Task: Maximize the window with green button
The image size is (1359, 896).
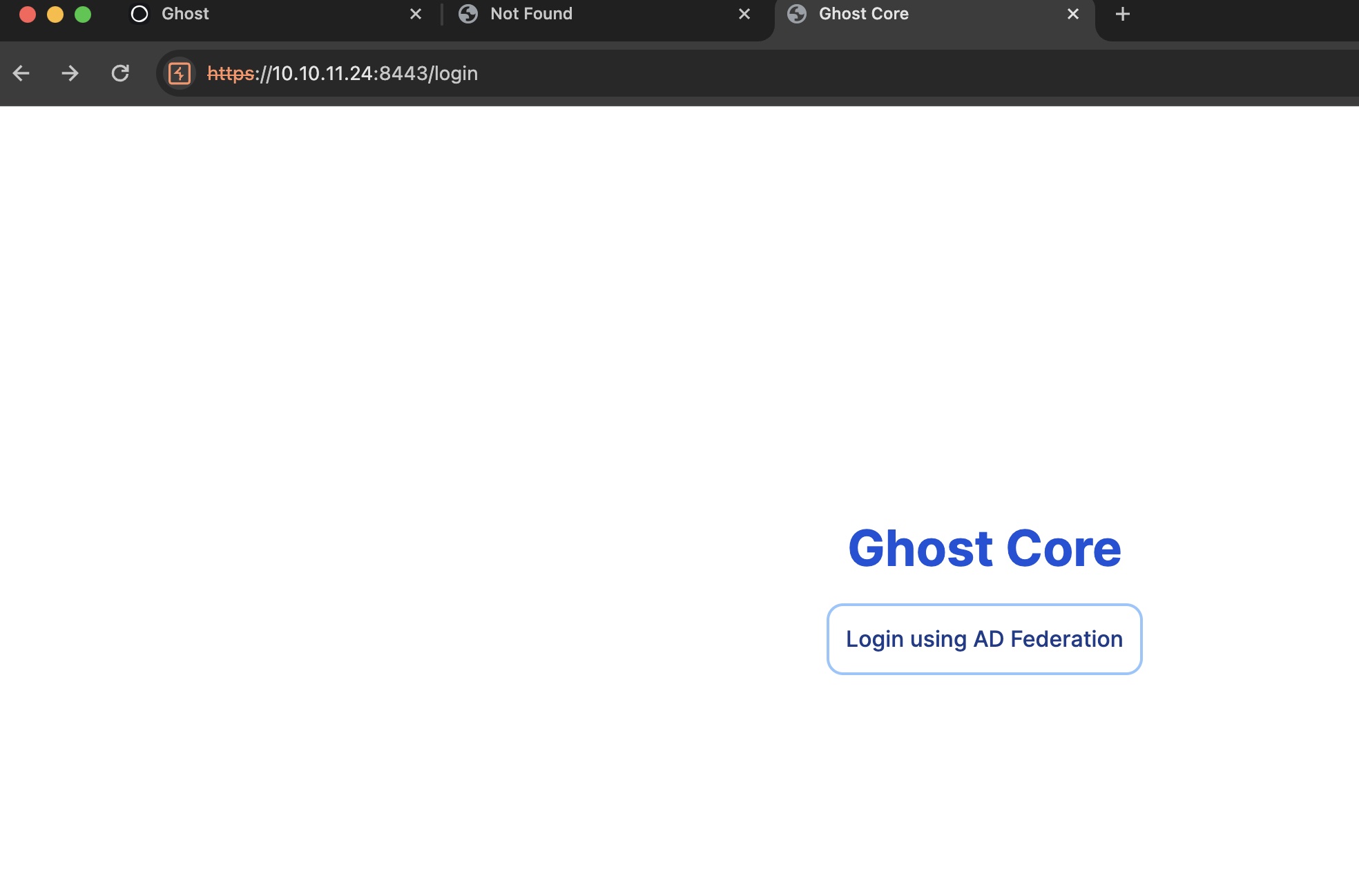Action: pyautogui.click(x=83, y=14)
